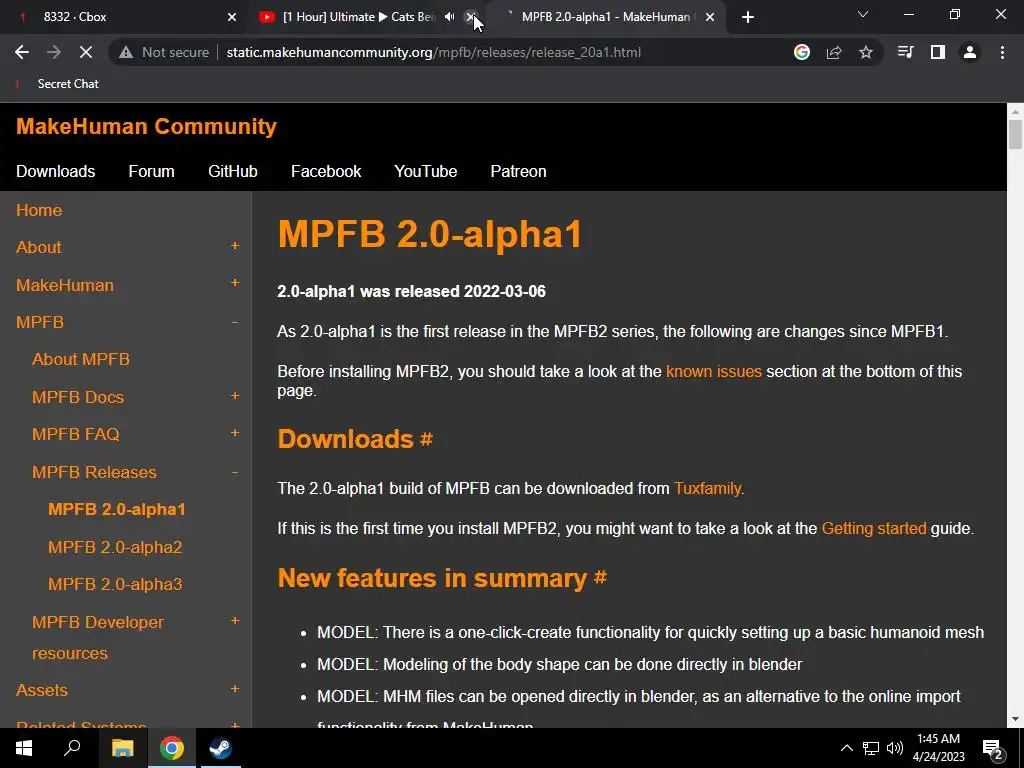1024x768 pixels.
Task: Close the YouTube Cats tab
Action: 470,17
